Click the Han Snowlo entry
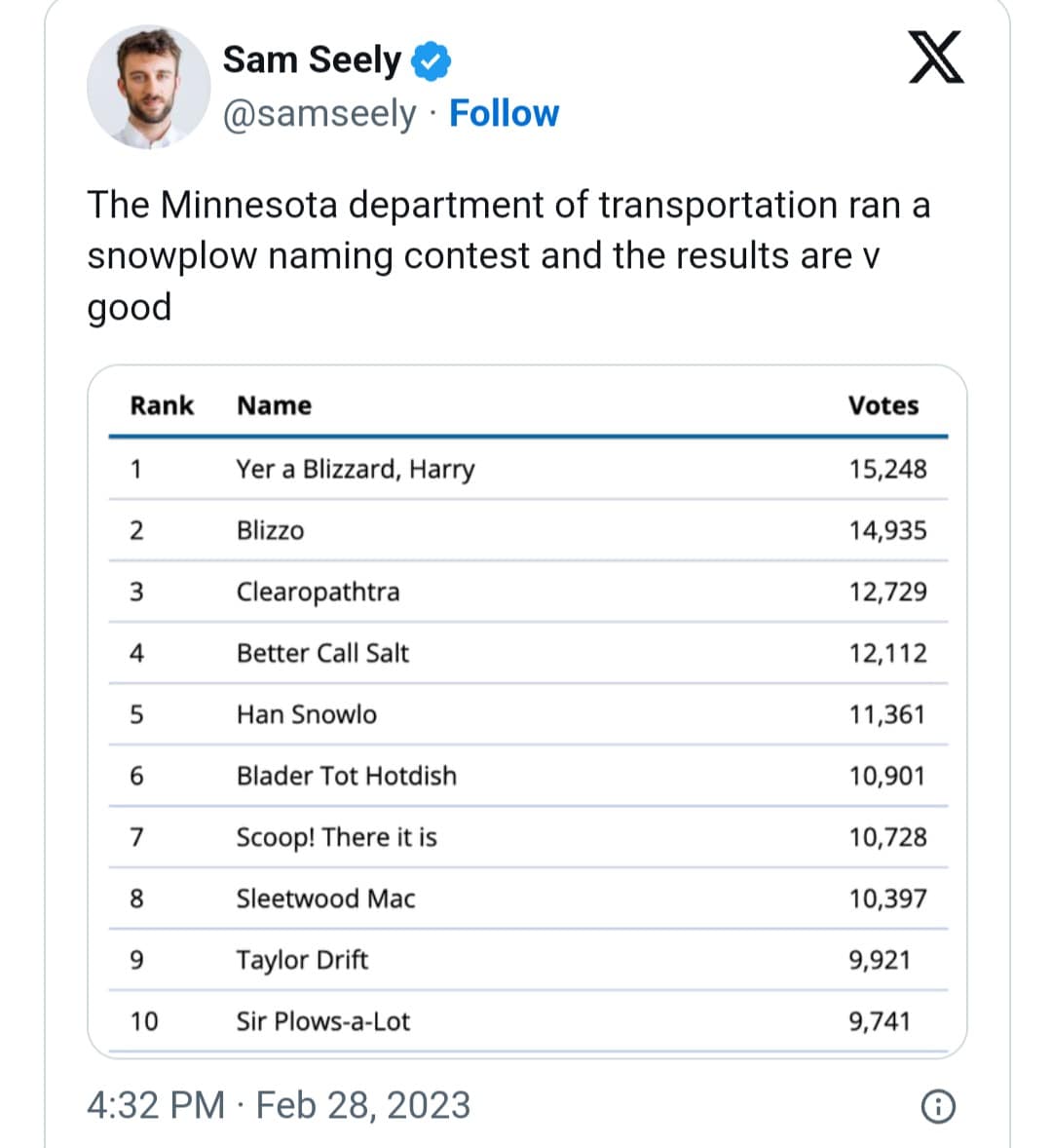The image size is (1052, 1148). pos(306,714)
